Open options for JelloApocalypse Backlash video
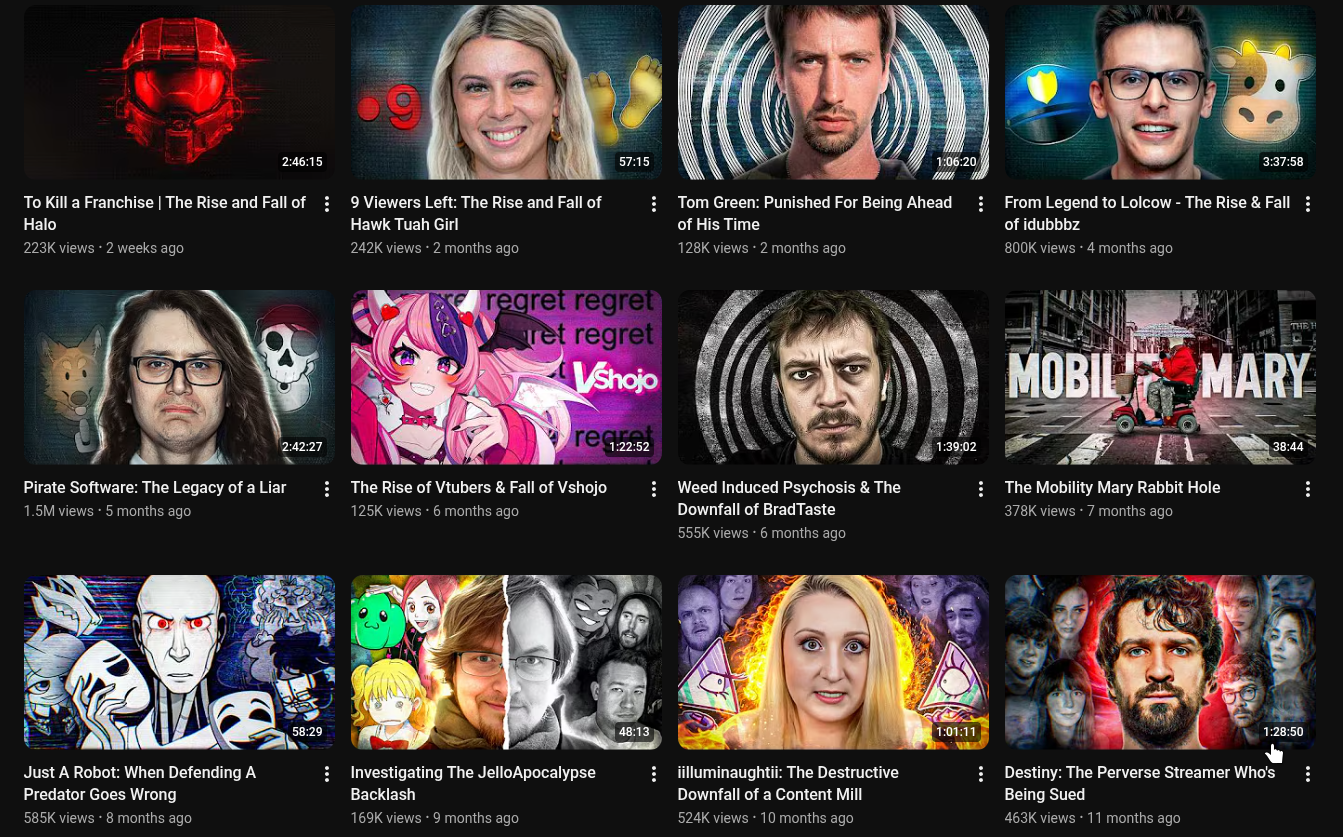1343x837 pixels. (654, 774)
